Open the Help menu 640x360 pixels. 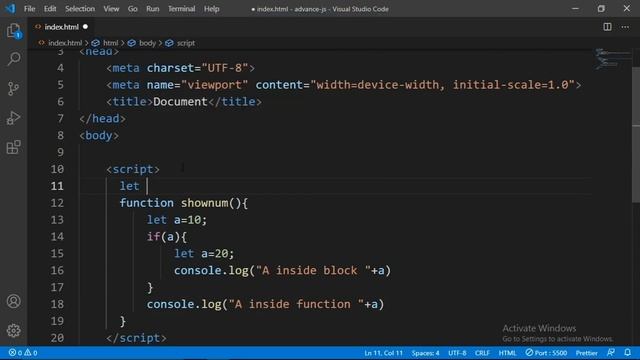[211, 9]
